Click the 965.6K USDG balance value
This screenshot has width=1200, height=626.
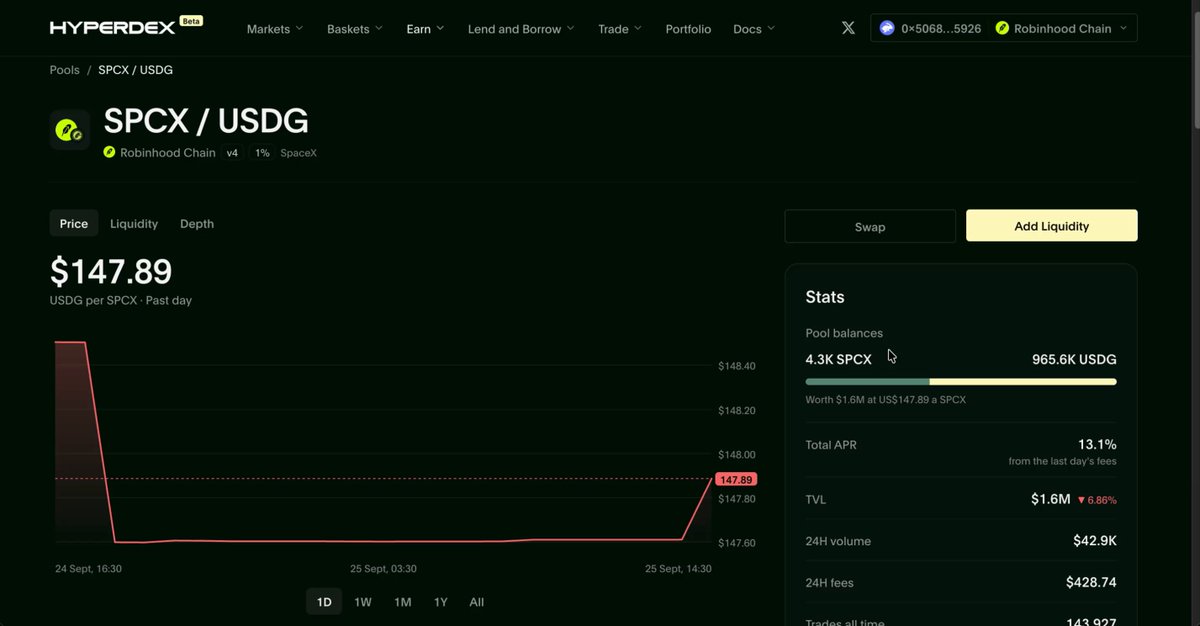coord(1074,359)
